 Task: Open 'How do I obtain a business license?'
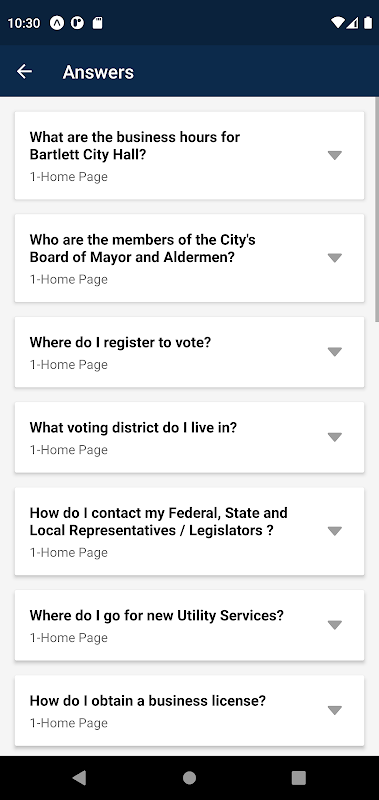pos(147,701)
